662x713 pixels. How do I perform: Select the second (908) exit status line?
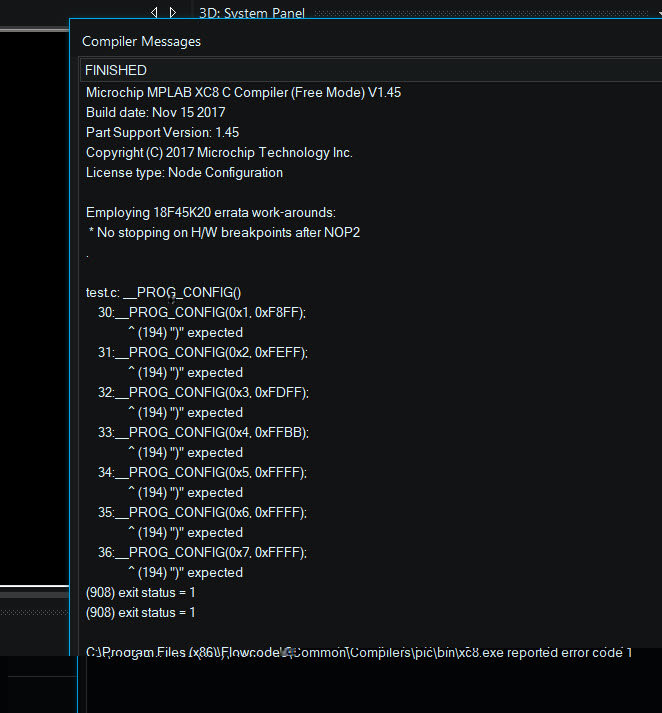coord(140,613)
